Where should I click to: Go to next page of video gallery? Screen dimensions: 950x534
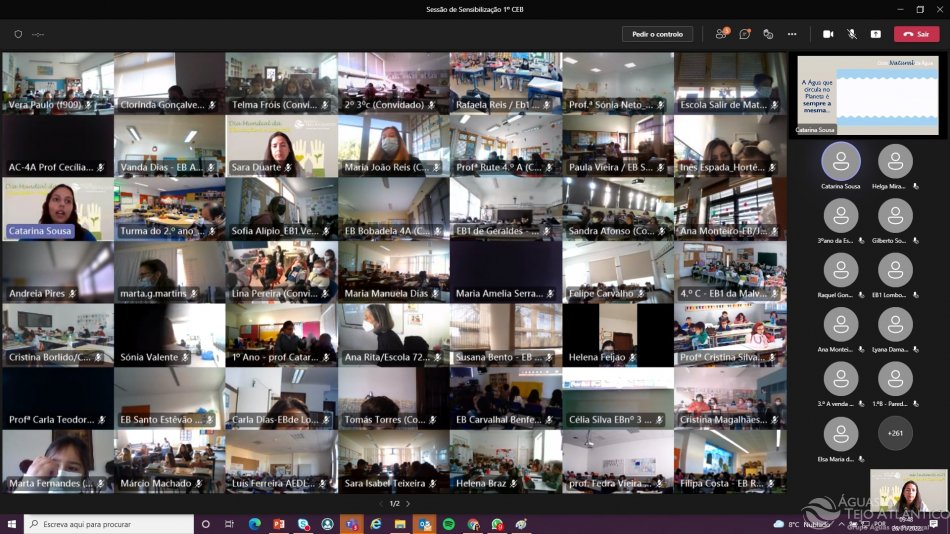(408, 503)
